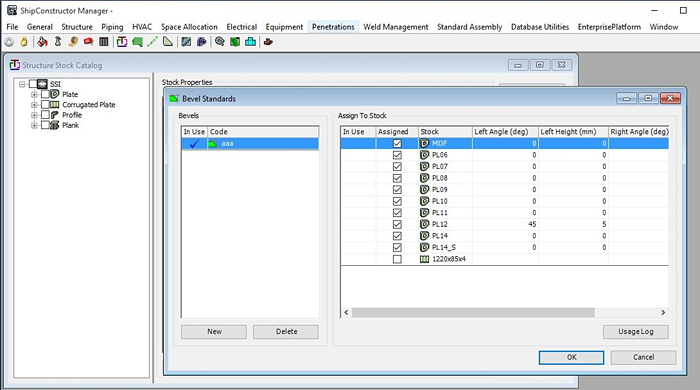Click the cyan blocks toolbar icon

tap(250, 42)
